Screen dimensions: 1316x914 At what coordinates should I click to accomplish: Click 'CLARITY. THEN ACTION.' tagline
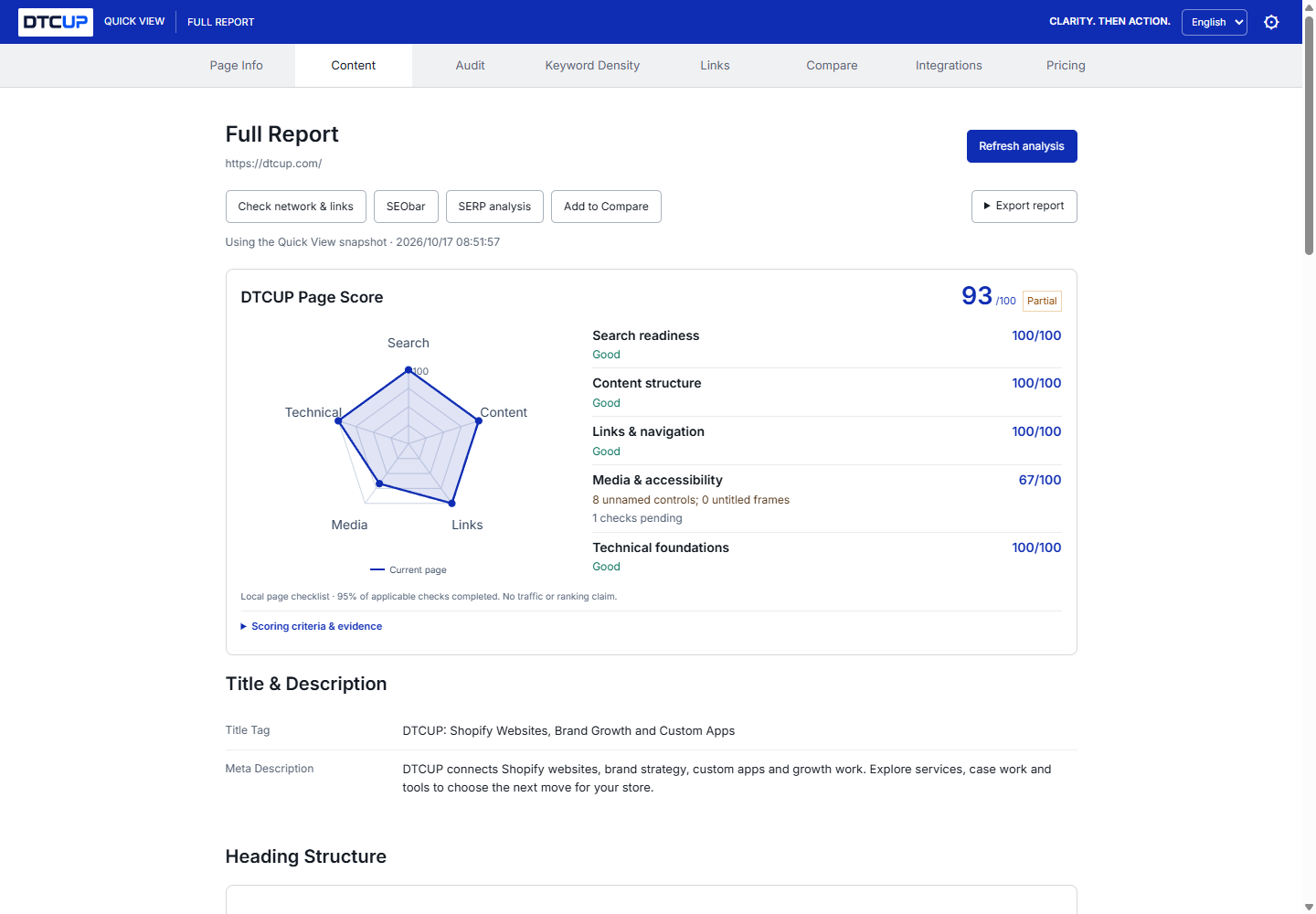[1109, 21]
